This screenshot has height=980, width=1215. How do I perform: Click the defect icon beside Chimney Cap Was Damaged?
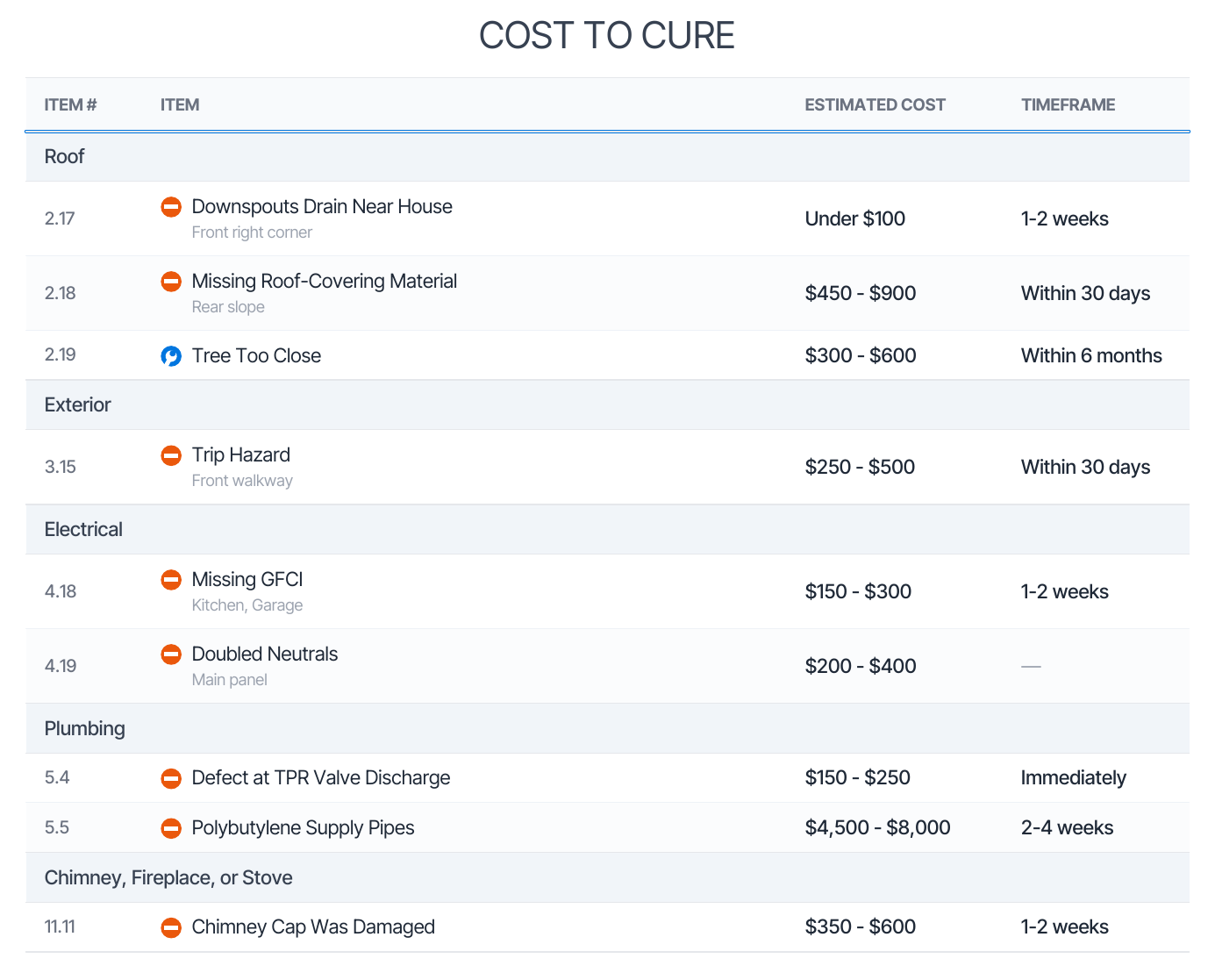[x=171, y=927]
